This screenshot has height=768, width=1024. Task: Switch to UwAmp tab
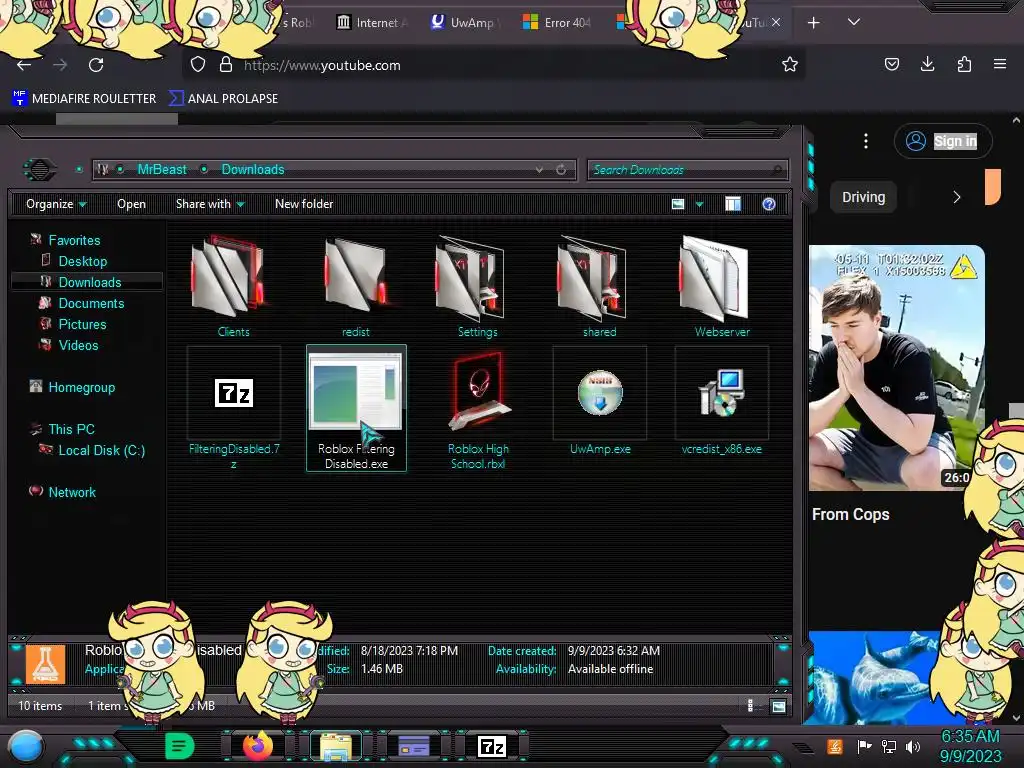466,23
